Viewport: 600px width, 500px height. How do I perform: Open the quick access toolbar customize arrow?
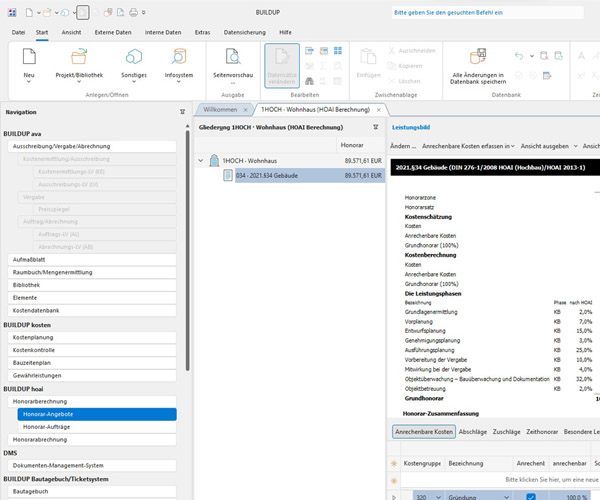pos(143,13)
